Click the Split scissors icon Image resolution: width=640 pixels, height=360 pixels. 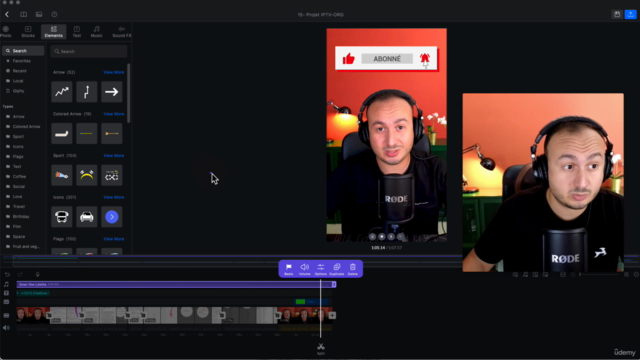(x=321, y=348)
